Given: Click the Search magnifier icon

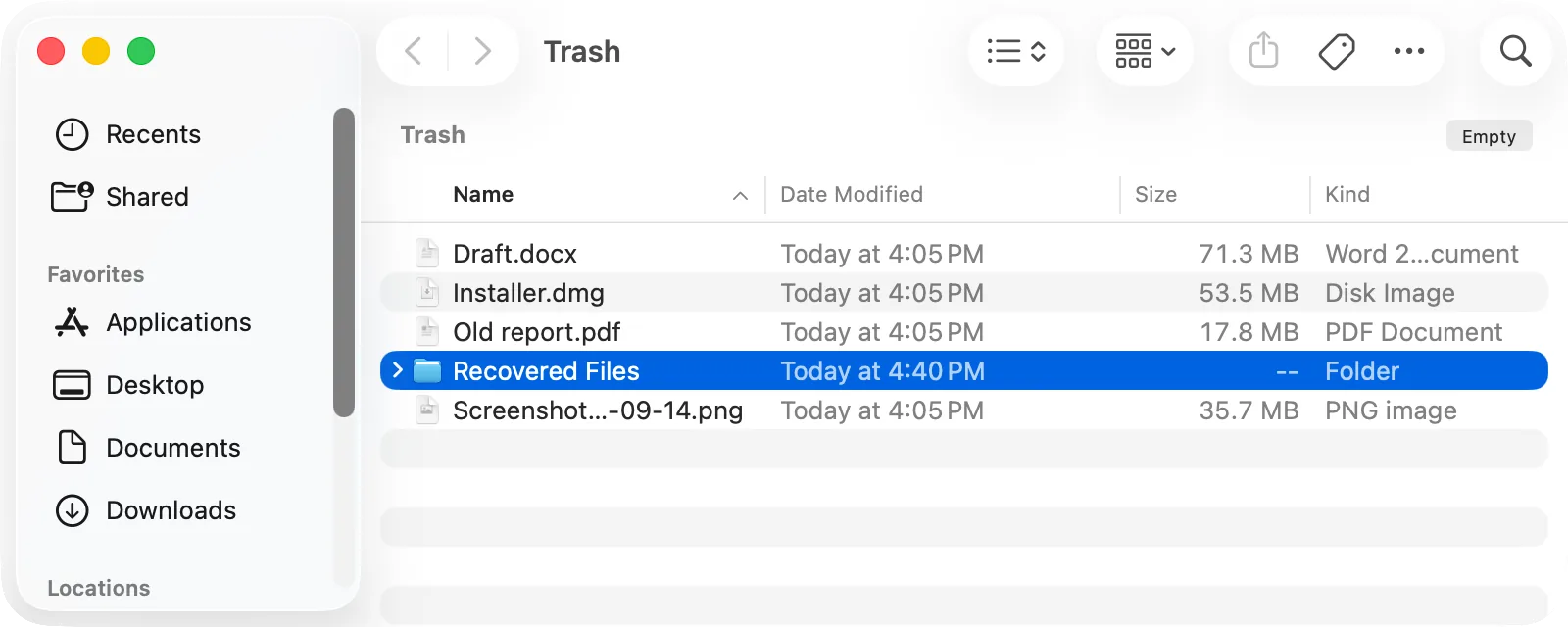Looking at the screenshot, I should [x=1516, y=51].
